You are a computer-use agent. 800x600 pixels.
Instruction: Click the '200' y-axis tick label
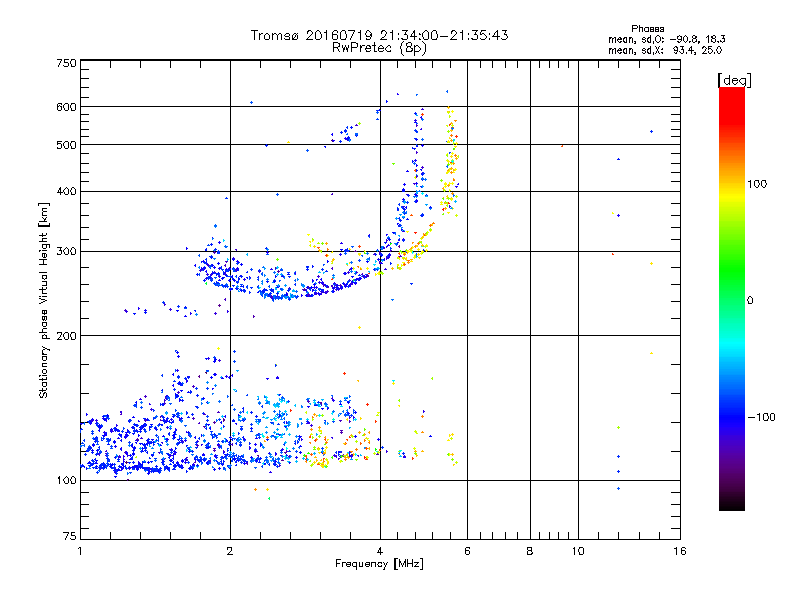66,336
